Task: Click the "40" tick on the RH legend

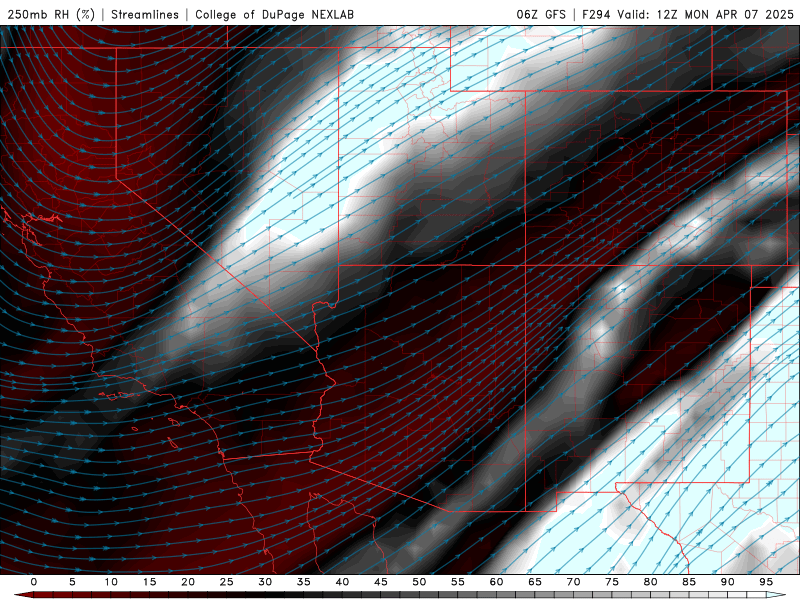Action: click(x=342, y=582)
